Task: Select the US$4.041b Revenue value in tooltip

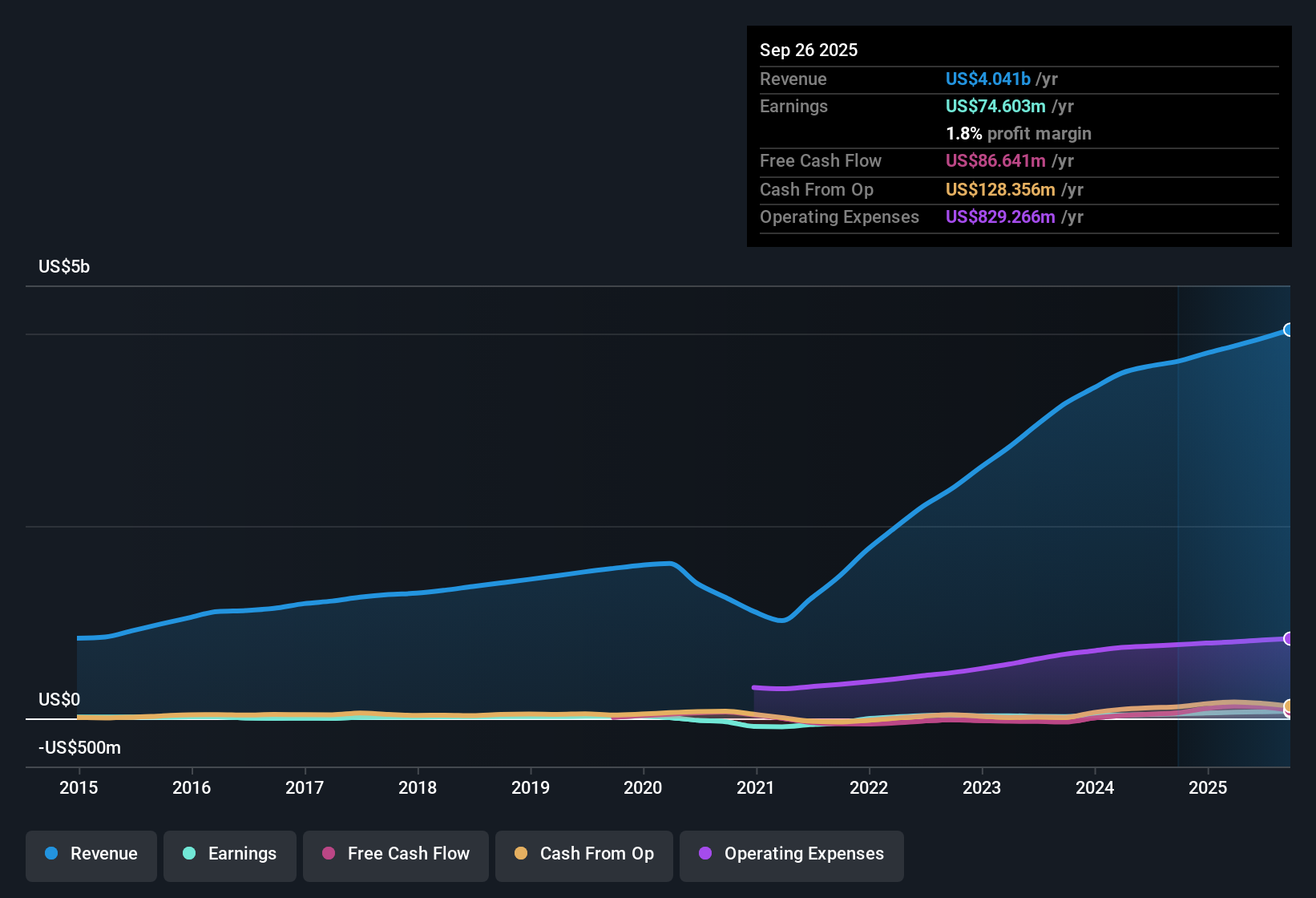Action: point(987,79)
